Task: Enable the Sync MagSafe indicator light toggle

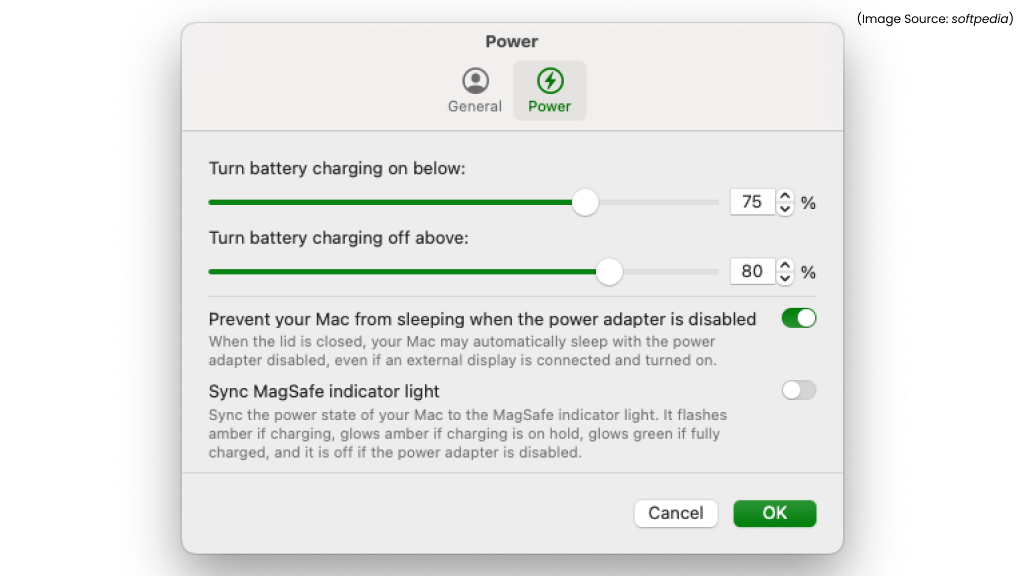Action: (x=798, y=390)
